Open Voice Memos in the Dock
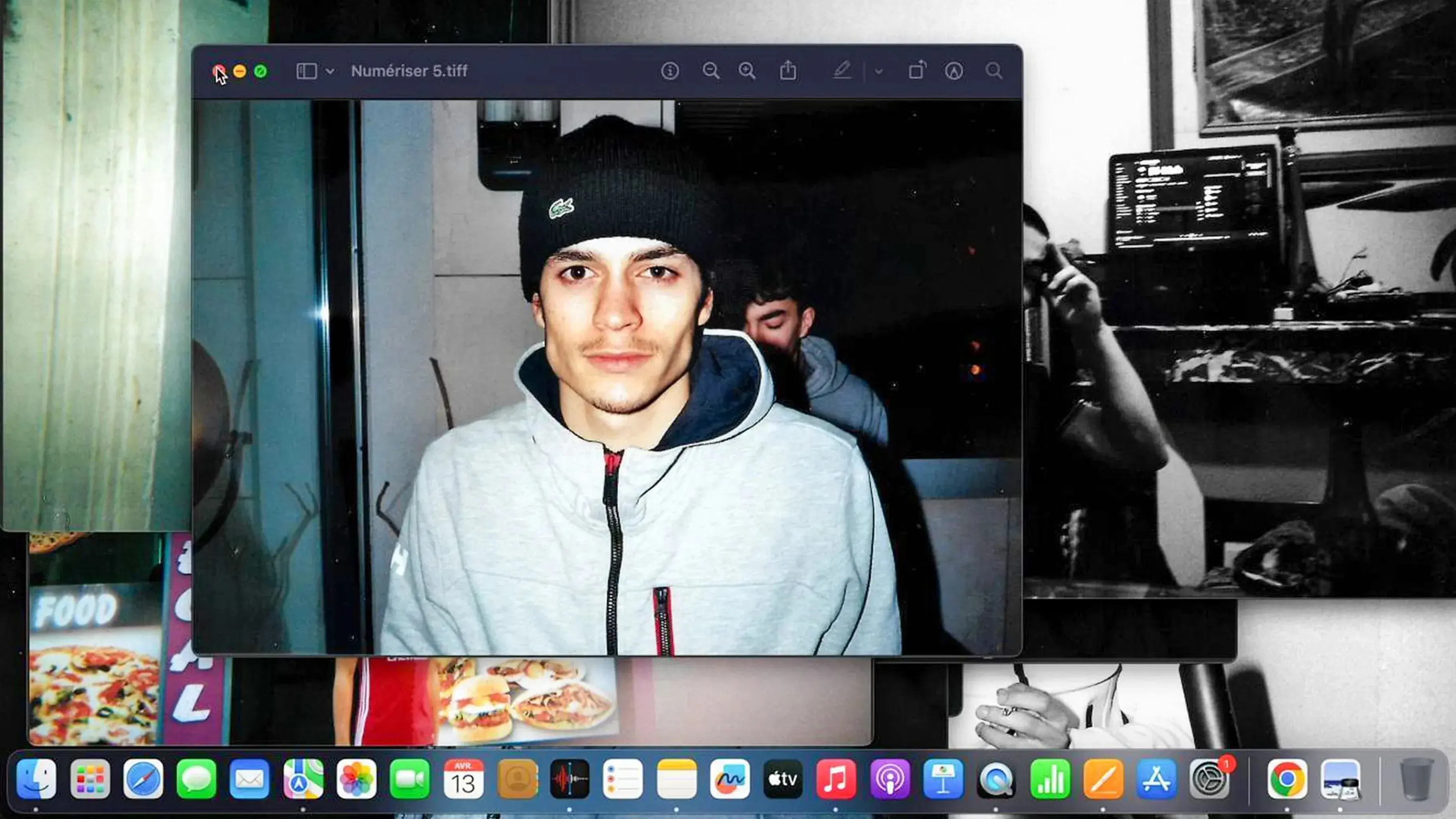Image resolution: width=1456 pixels, height=819 pixels. [x=569, y=779]
